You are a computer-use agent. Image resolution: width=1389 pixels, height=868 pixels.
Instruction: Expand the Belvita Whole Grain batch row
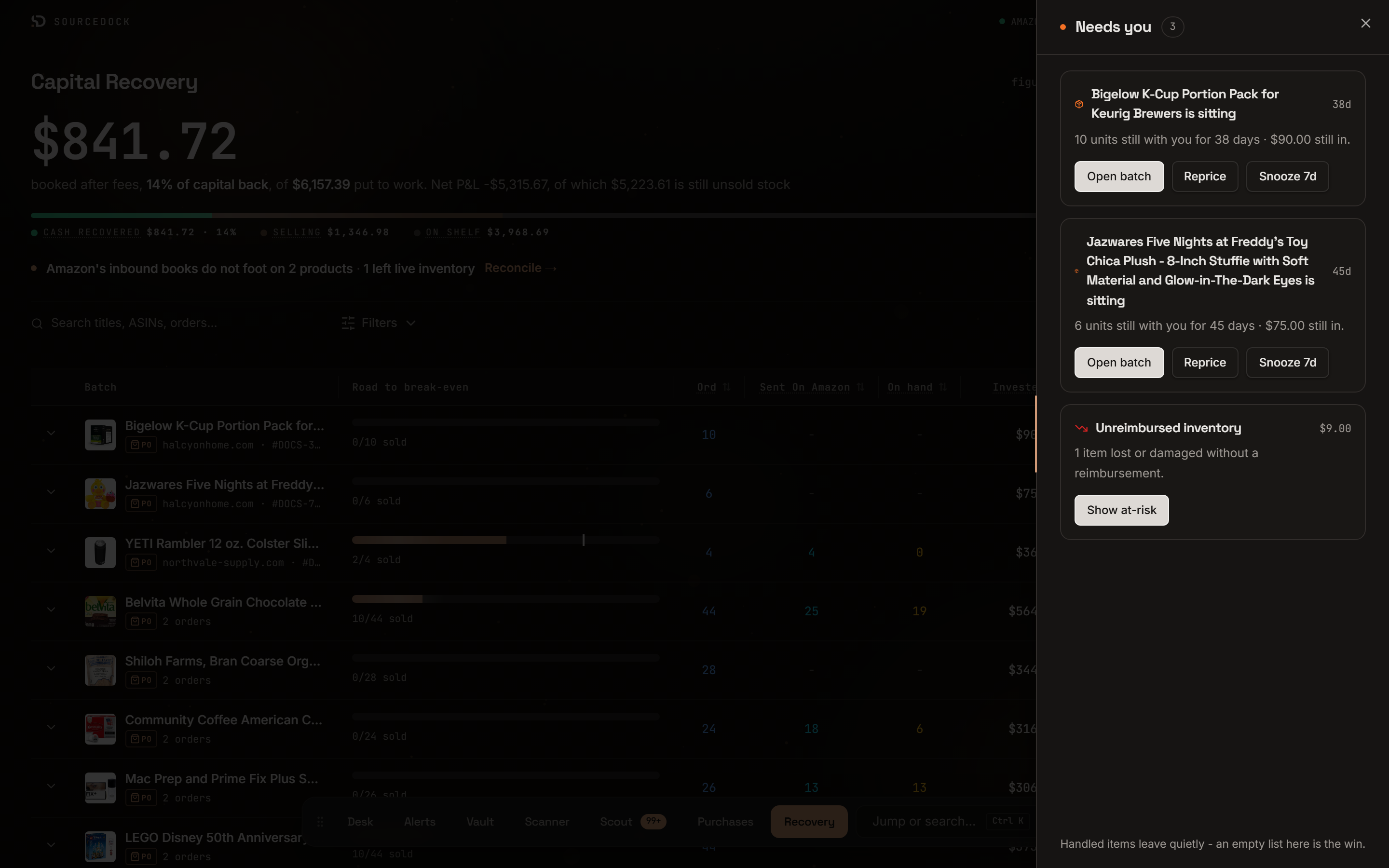(x=51, y=610)
